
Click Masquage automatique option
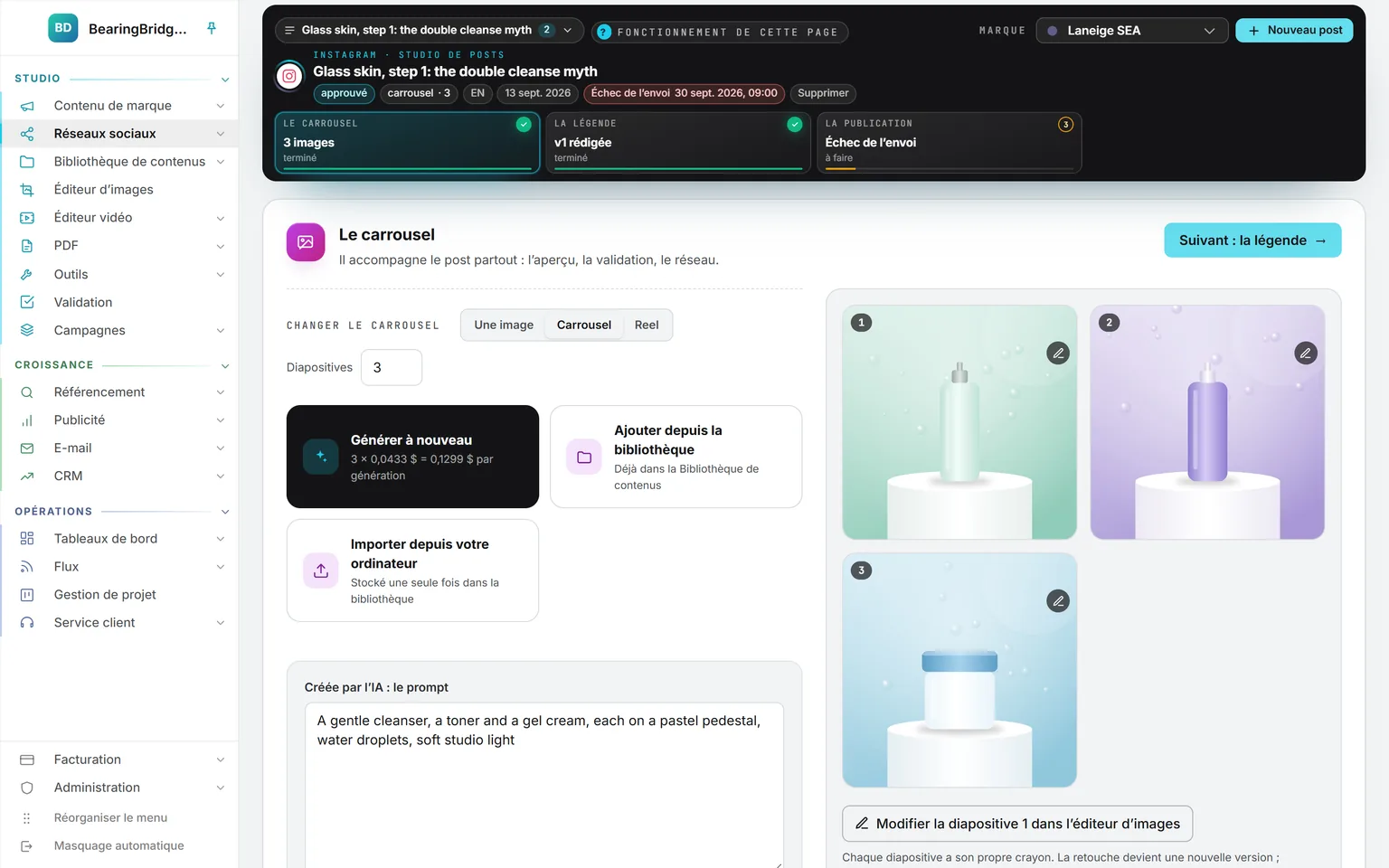118,845
